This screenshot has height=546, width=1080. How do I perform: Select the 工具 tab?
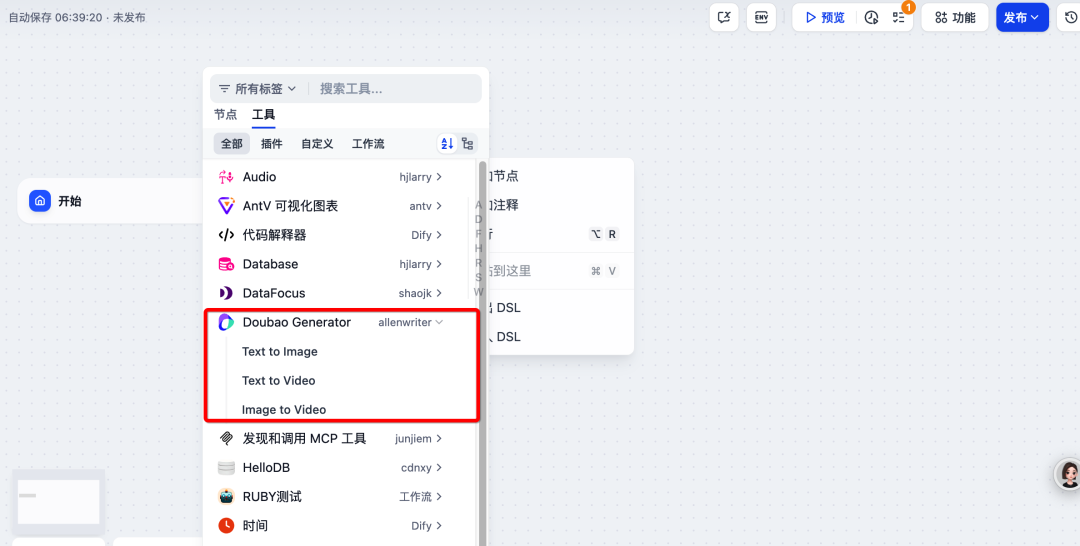coord(263,115)
